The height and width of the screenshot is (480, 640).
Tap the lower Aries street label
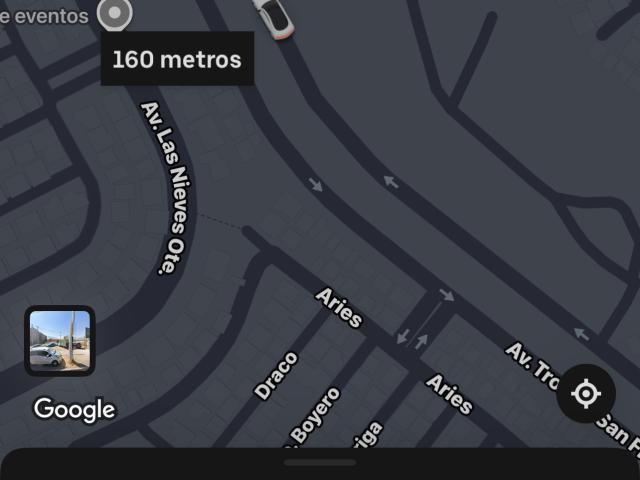point(449,393)
